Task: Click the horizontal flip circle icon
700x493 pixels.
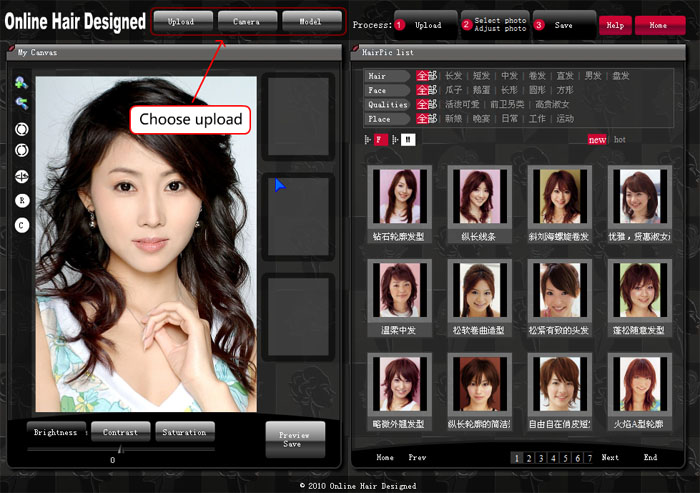Action: pos(21,177)
